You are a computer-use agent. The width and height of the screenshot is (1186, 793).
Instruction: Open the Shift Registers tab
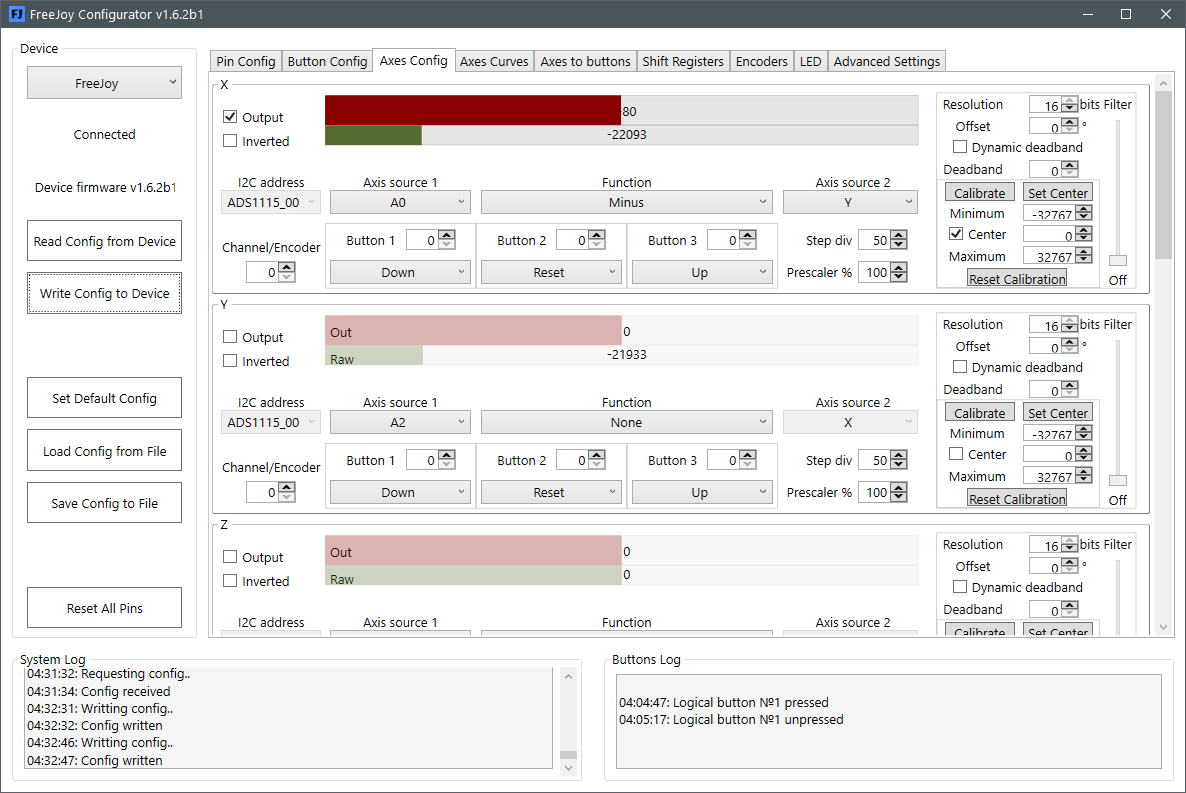[682, 61]
